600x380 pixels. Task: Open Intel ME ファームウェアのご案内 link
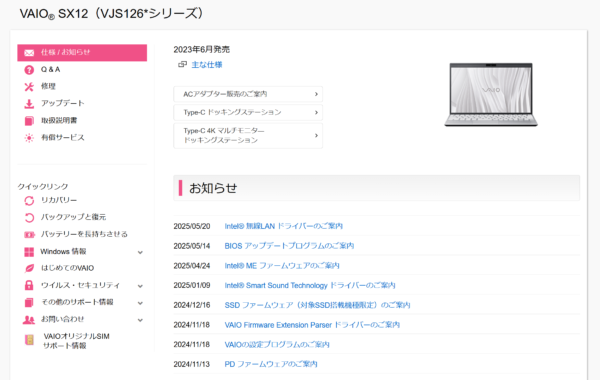[x=282, y=266]
